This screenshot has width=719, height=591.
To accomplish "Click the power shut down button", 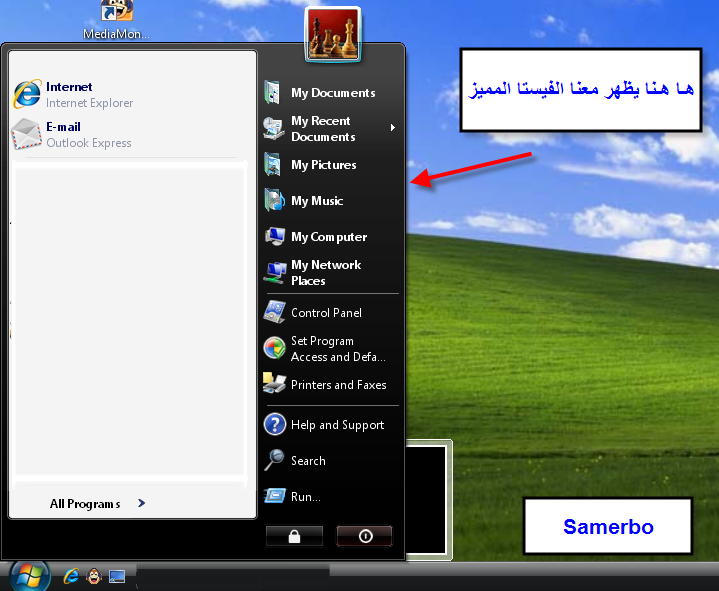I will (365, 536).
